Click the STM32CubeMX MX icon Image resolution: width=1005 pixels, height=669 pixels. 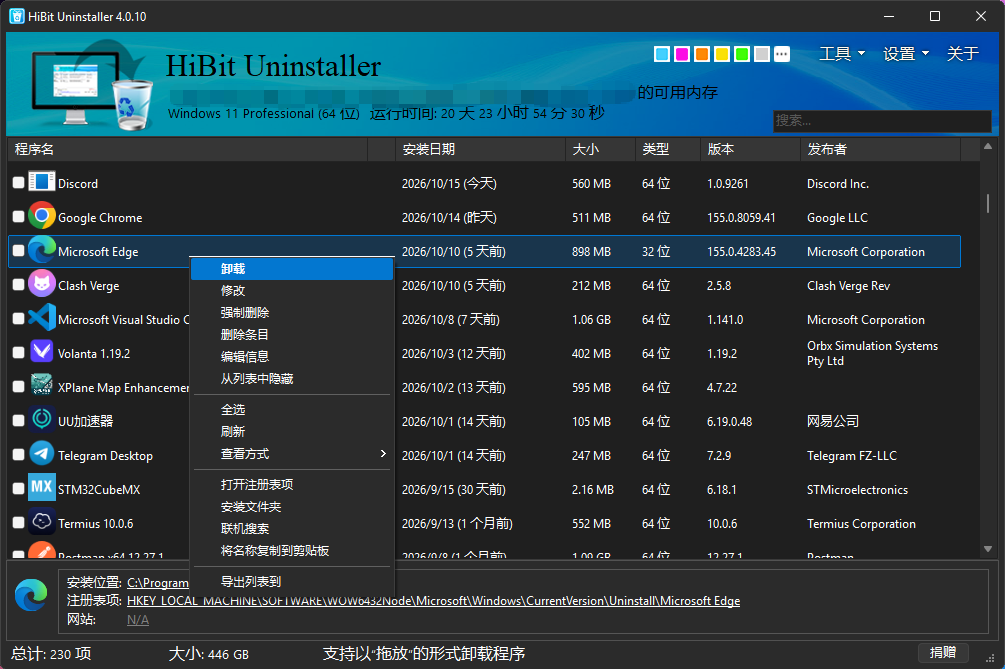click(x=42, y=488)
